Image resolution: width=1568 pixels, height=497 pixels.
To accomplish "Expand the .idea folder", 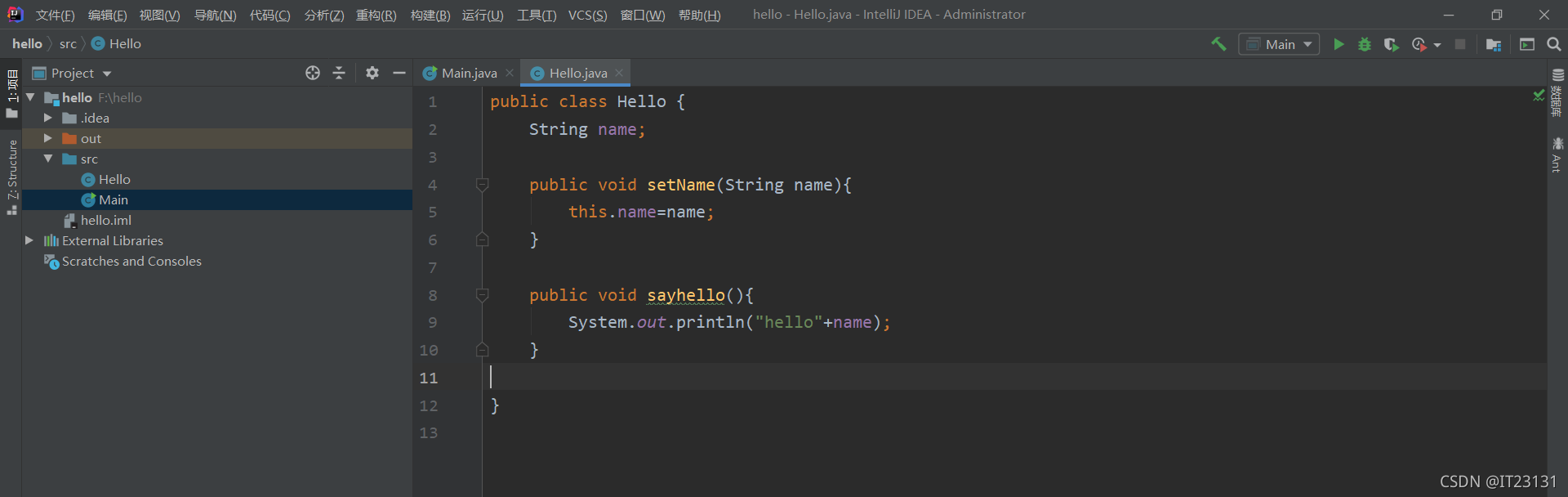I will point(48,118).
